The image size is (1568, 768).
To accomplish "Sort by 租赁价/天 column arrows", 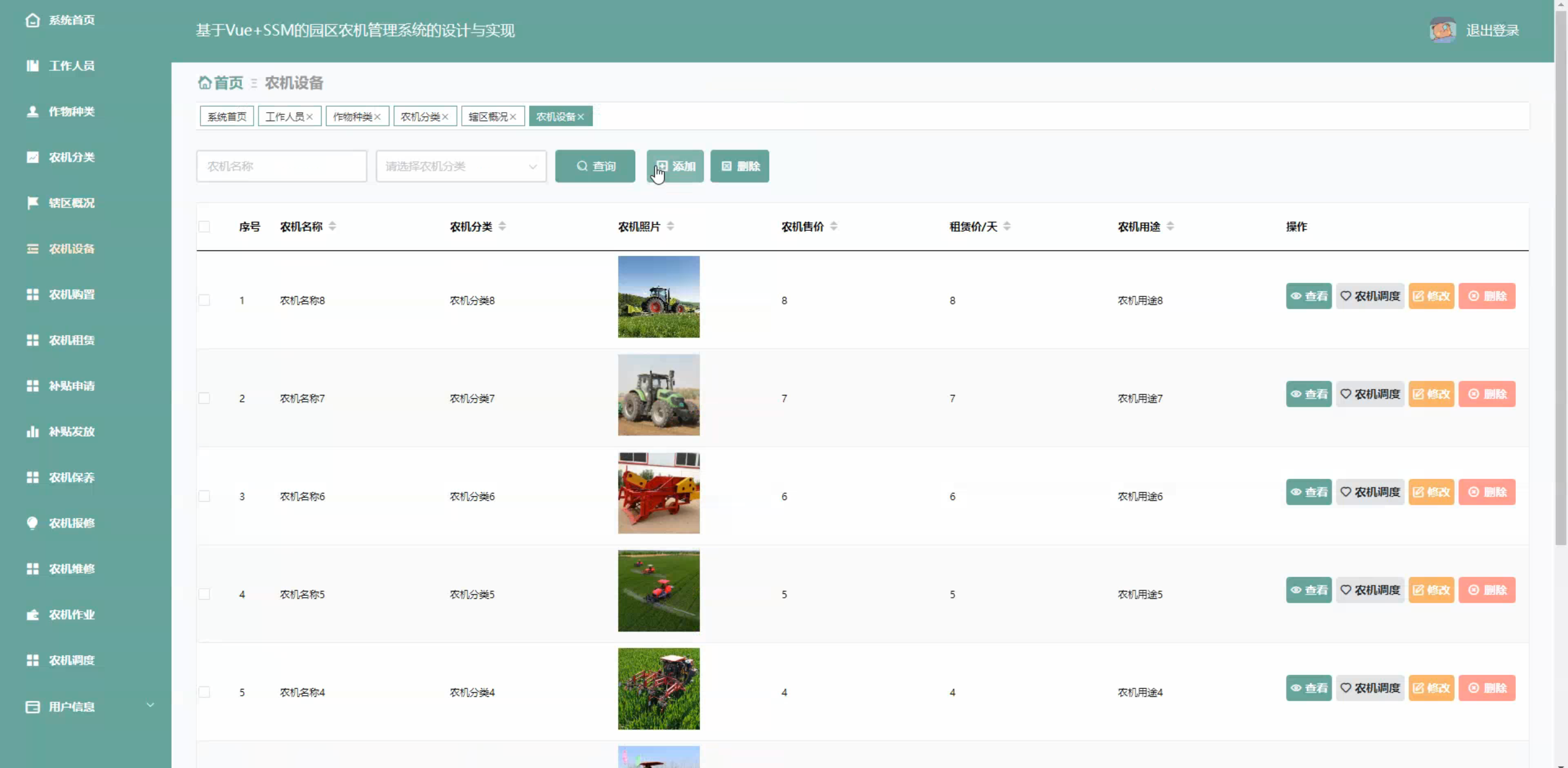I will tap(1007, 226).
